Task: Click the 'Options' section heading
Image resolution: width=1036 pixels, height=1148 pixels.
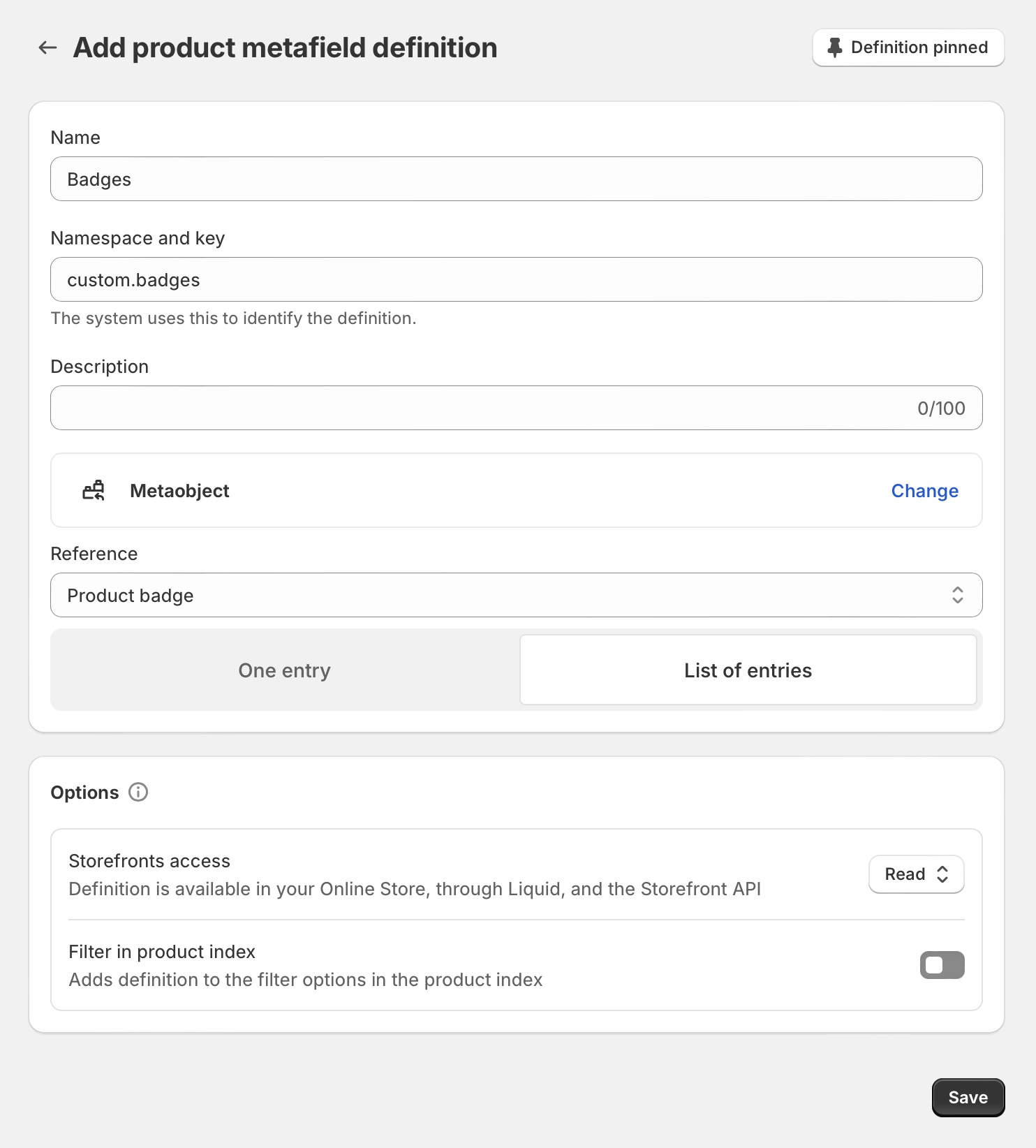Action: [x=84, y=792]
